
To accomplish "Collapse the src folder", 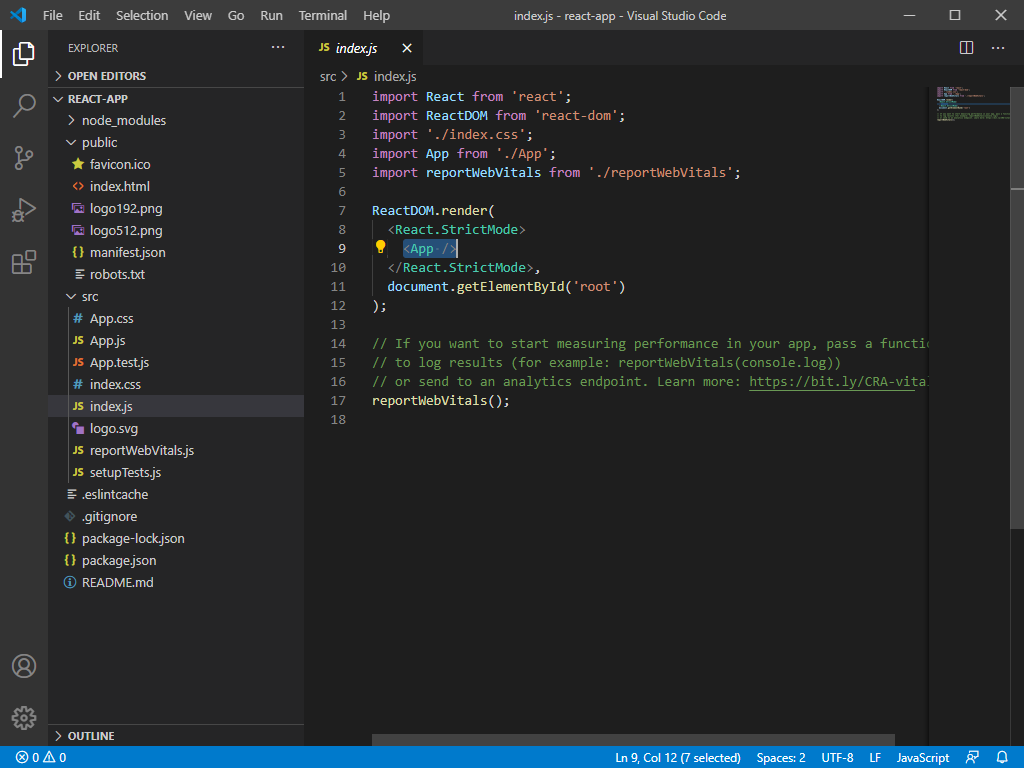I will pyautogui.click(x=176, y=296).
